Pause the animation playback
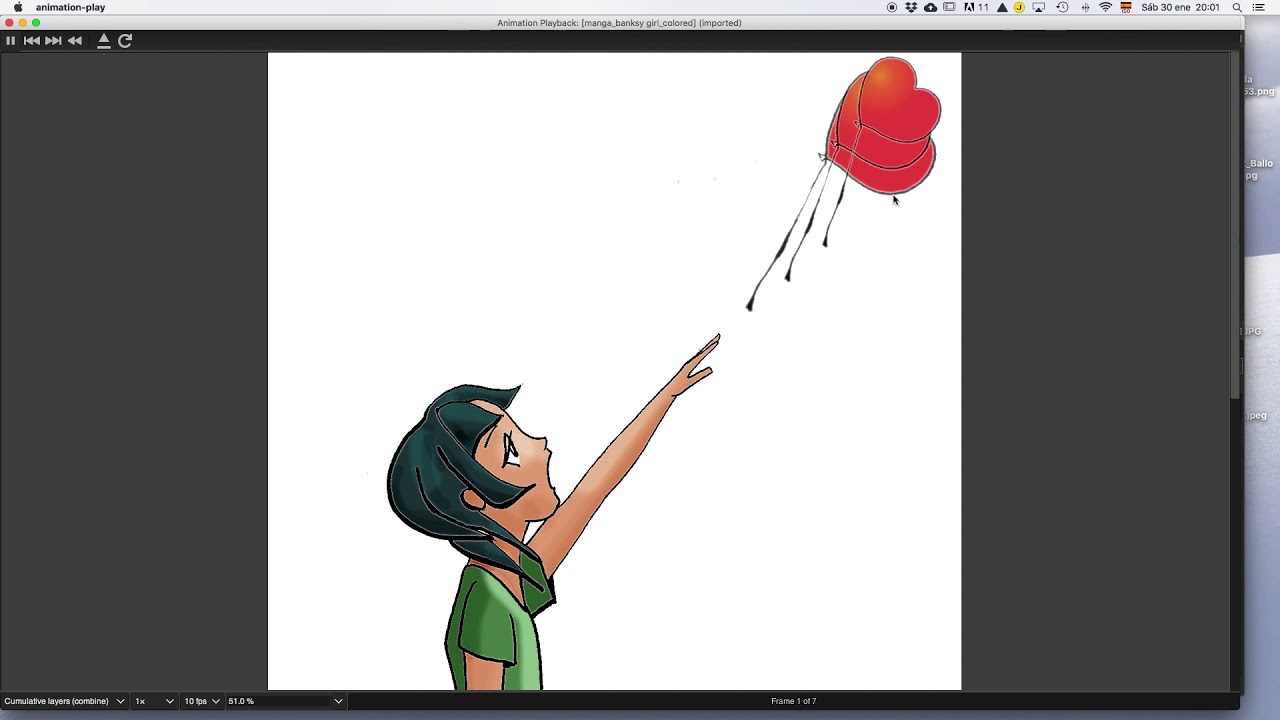This screenshot has height=720, width=1280. (10, 41)
